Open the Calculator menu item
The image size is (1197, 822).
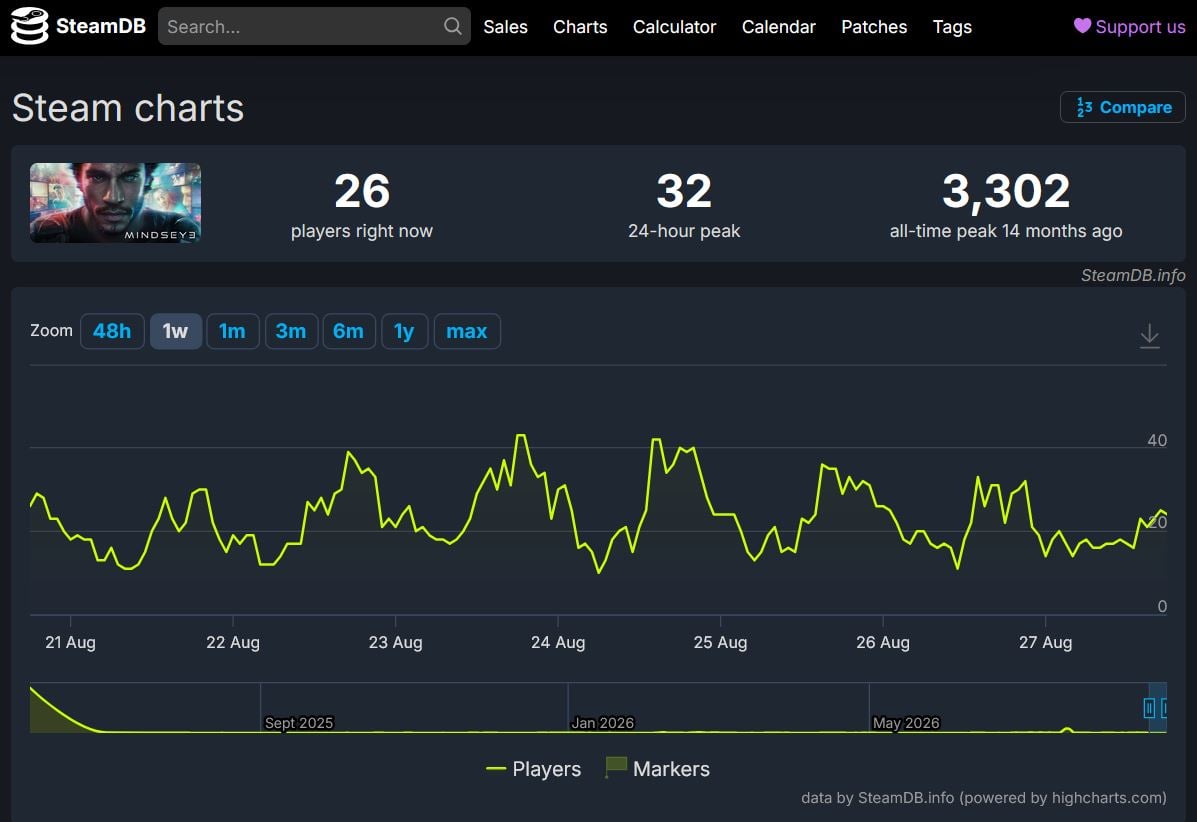[674, 27]
